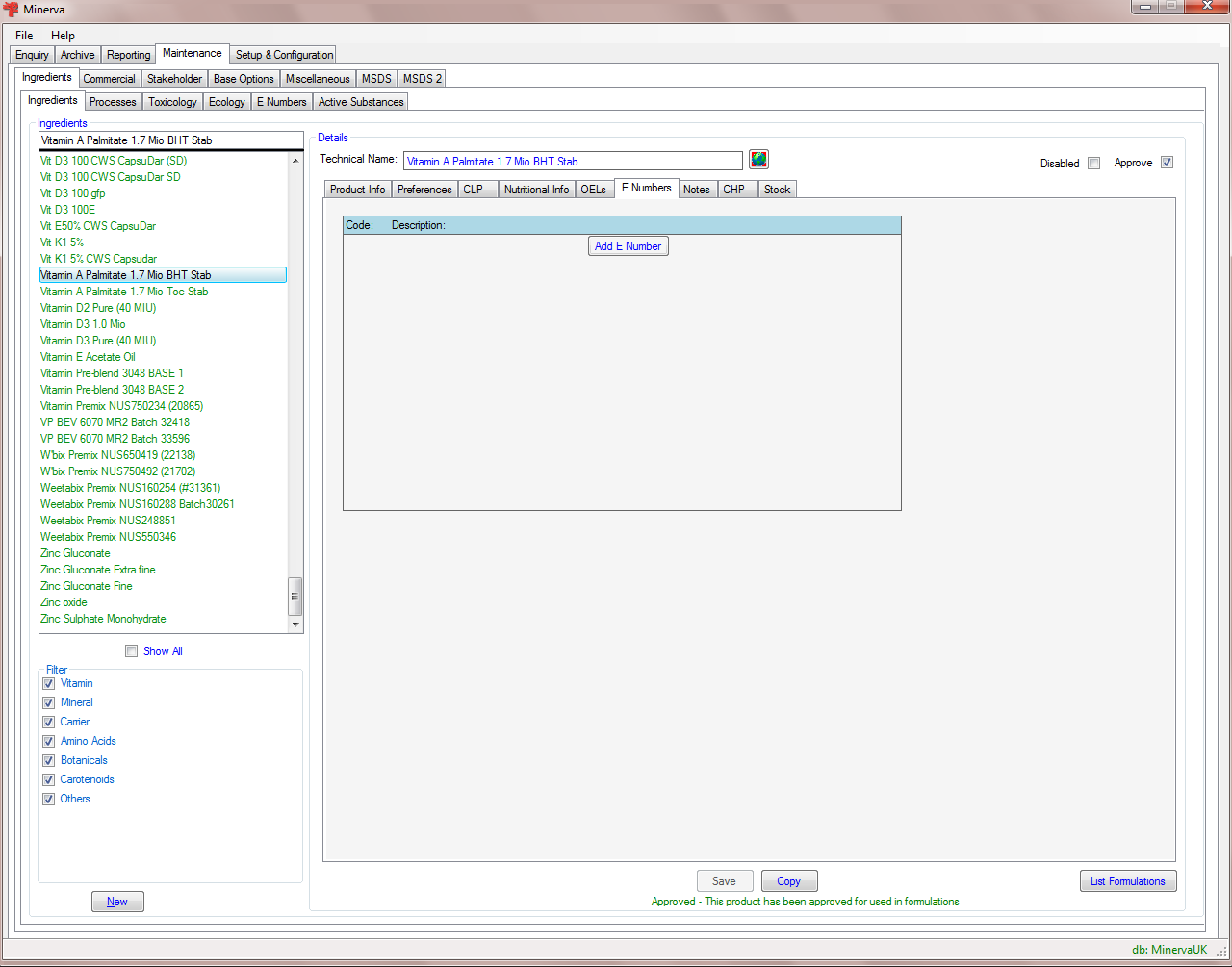
Task: Click the ingredient list scroll-down arrow
Action: click(295, 625)
